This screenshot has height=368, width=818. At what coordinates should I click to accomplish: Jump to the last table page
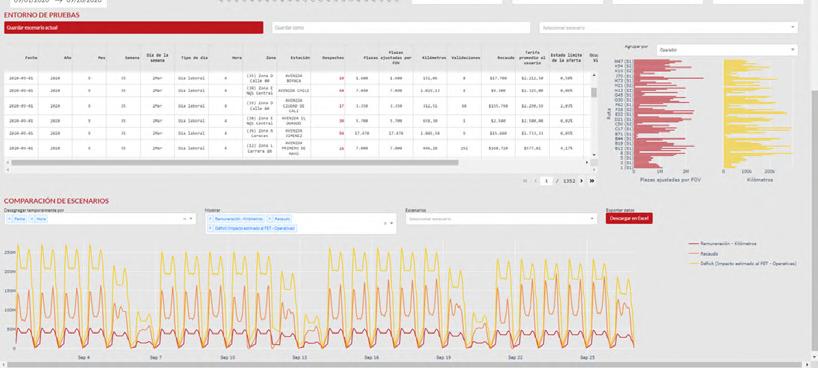pyautogui.click(x=592, y=181)
